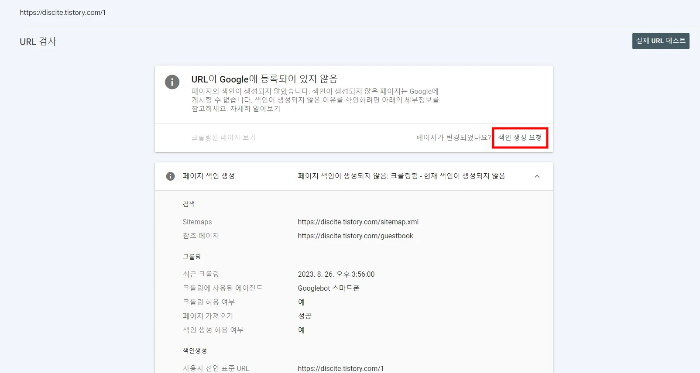Click the 'Sitemaps' label

[x=197, y=222]
